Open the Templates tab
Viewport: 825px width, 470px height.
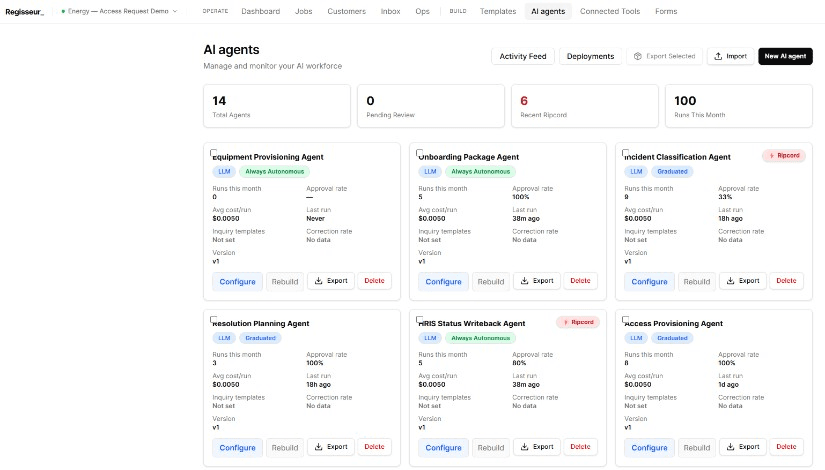(x=498, y=11)
